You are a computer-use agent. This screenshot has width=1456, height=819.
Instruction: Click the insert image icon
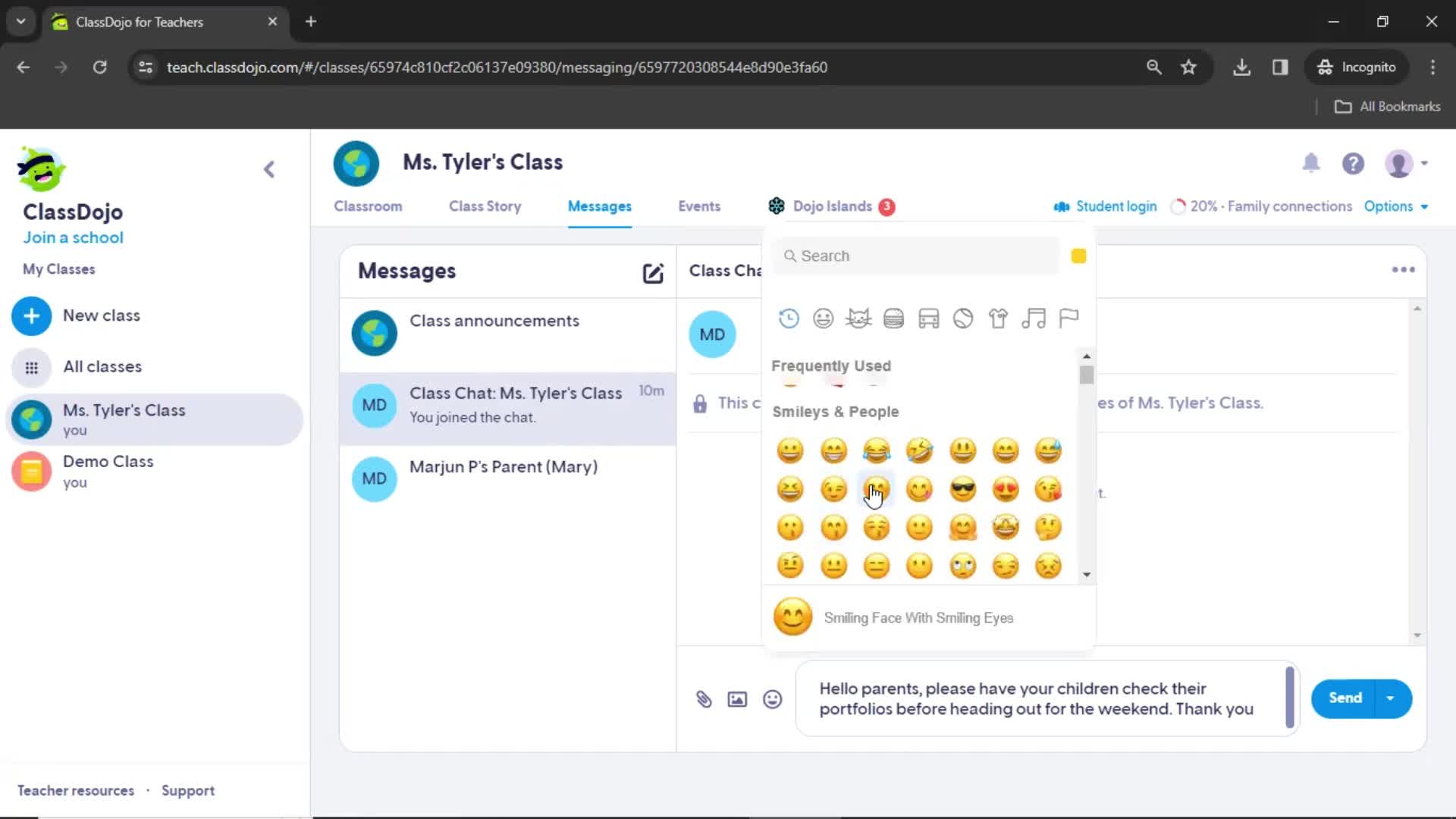[x=737, y=699]
